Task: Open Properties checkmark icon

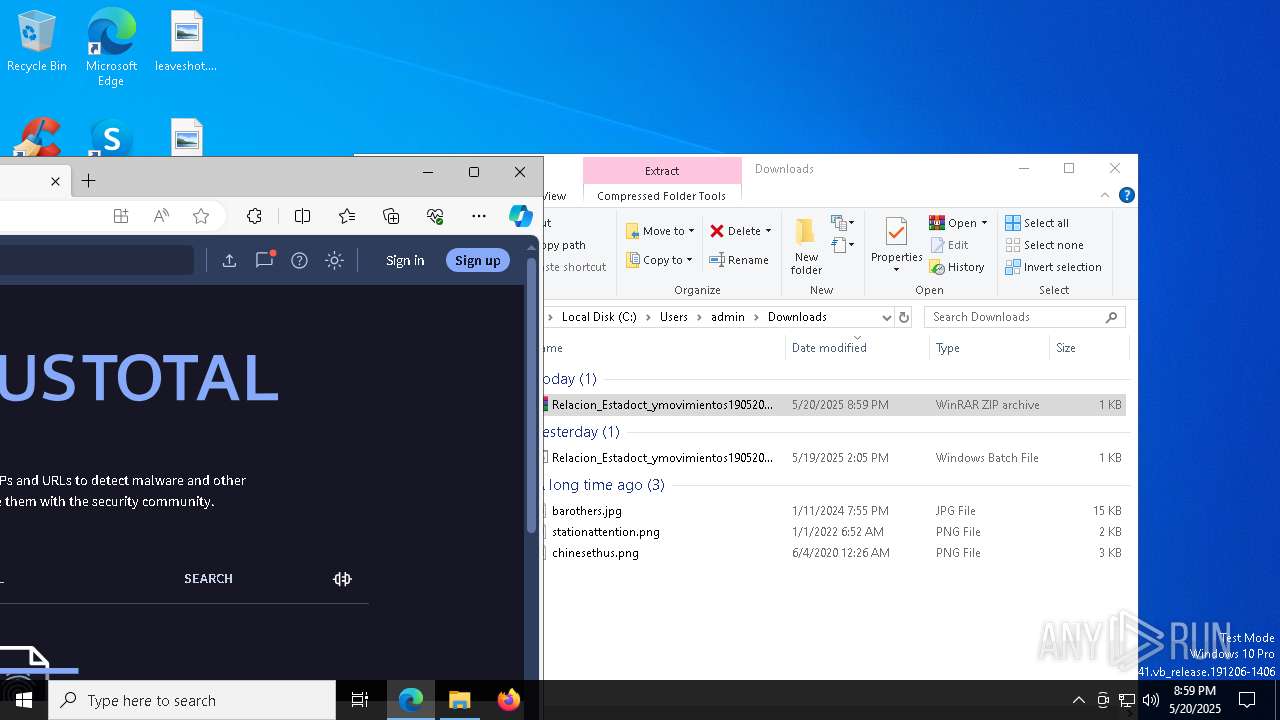Action: point(896,232)
